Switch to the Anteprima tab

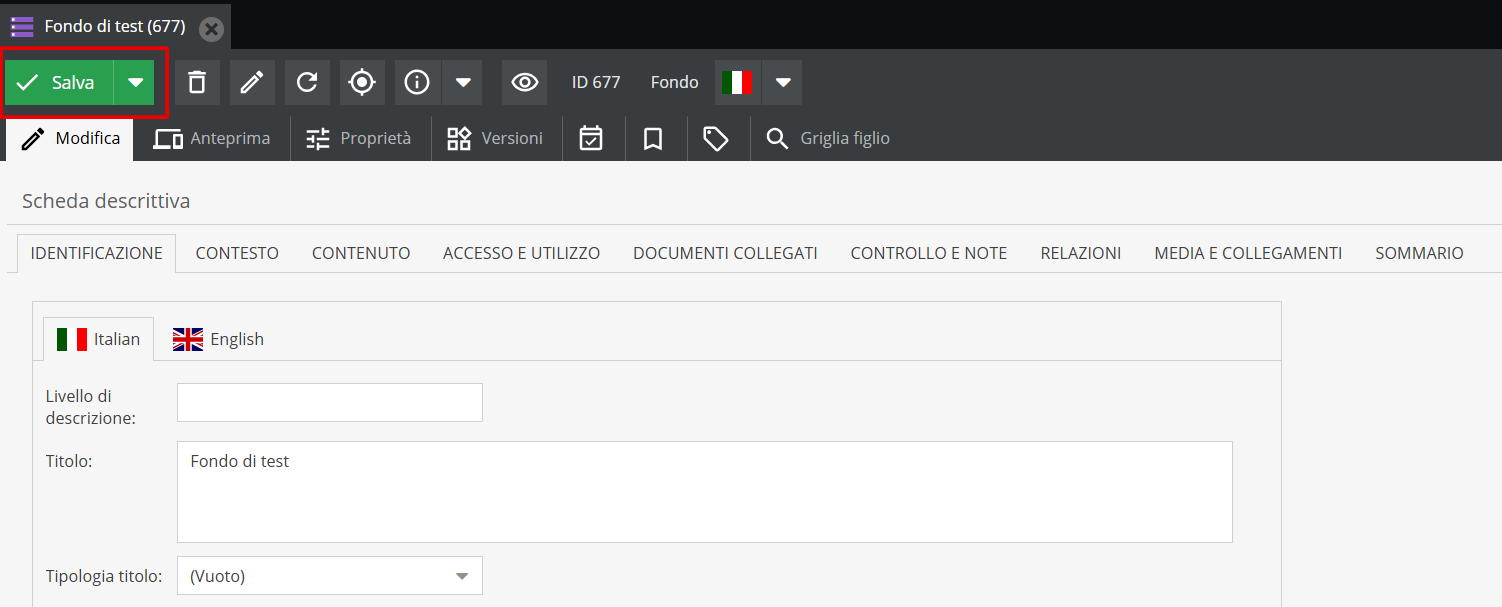click(212, 138)
